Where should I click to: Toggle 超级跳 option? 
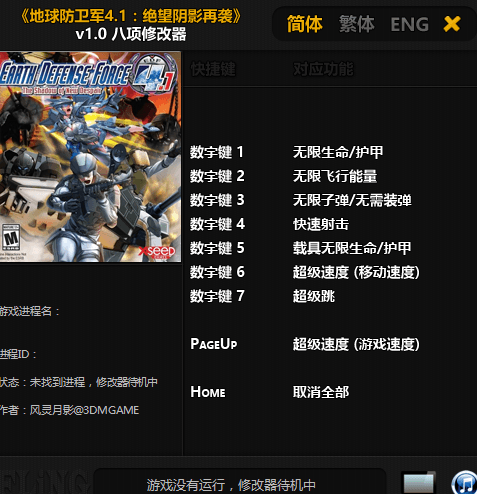(314, 296)
